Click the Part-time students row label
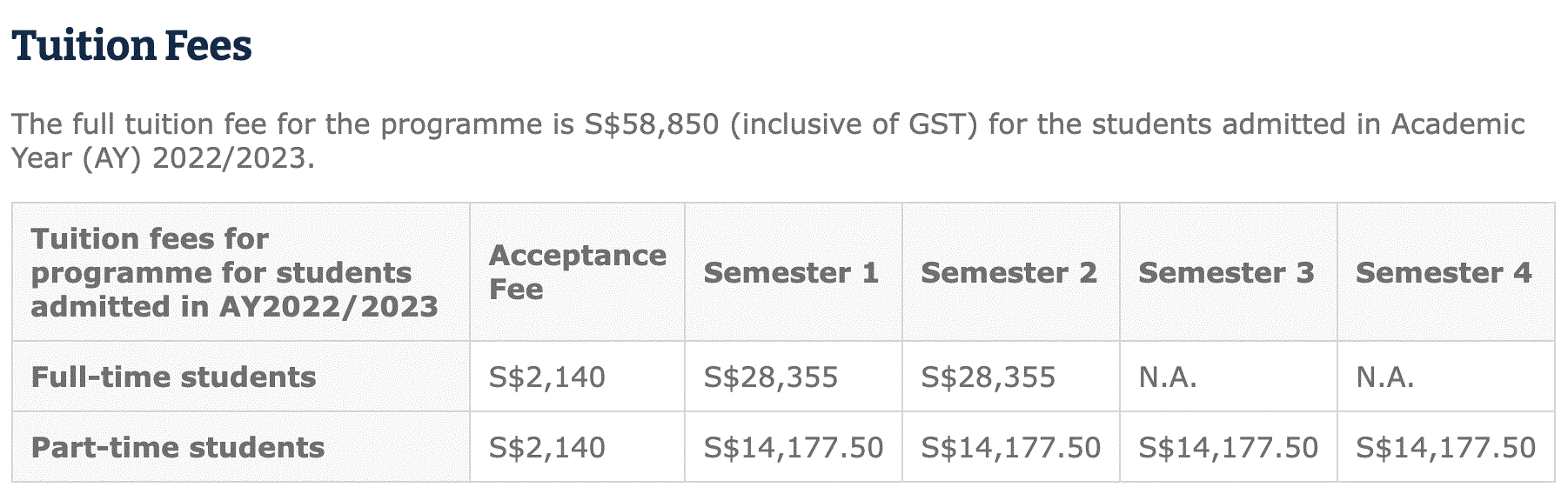The width and height of the screenshot is (1568, 494). point(178,447)
